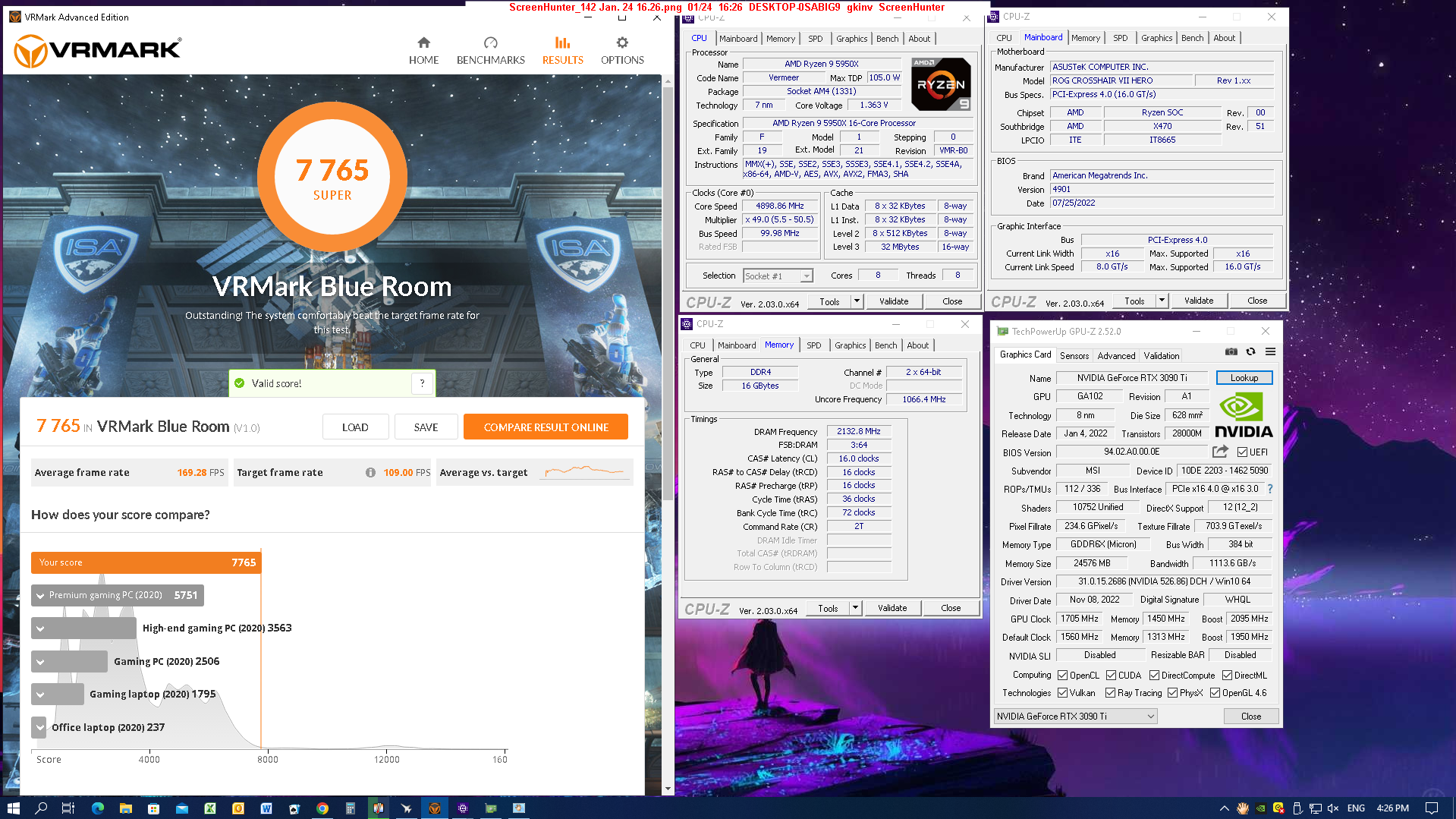Toggle Vulkan checkbox in GPU-Z
This screenshot has height=819, width=1456.
(x=1063, y=693)
